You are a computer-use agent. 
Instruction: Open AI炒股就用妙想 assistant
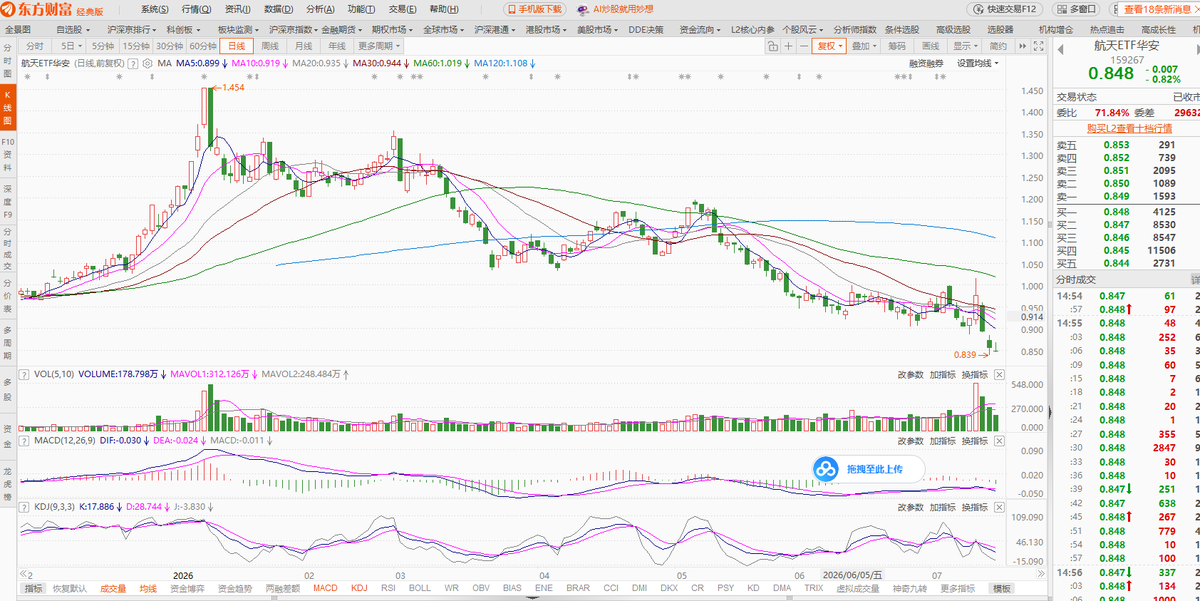click(x=616, y=8)
